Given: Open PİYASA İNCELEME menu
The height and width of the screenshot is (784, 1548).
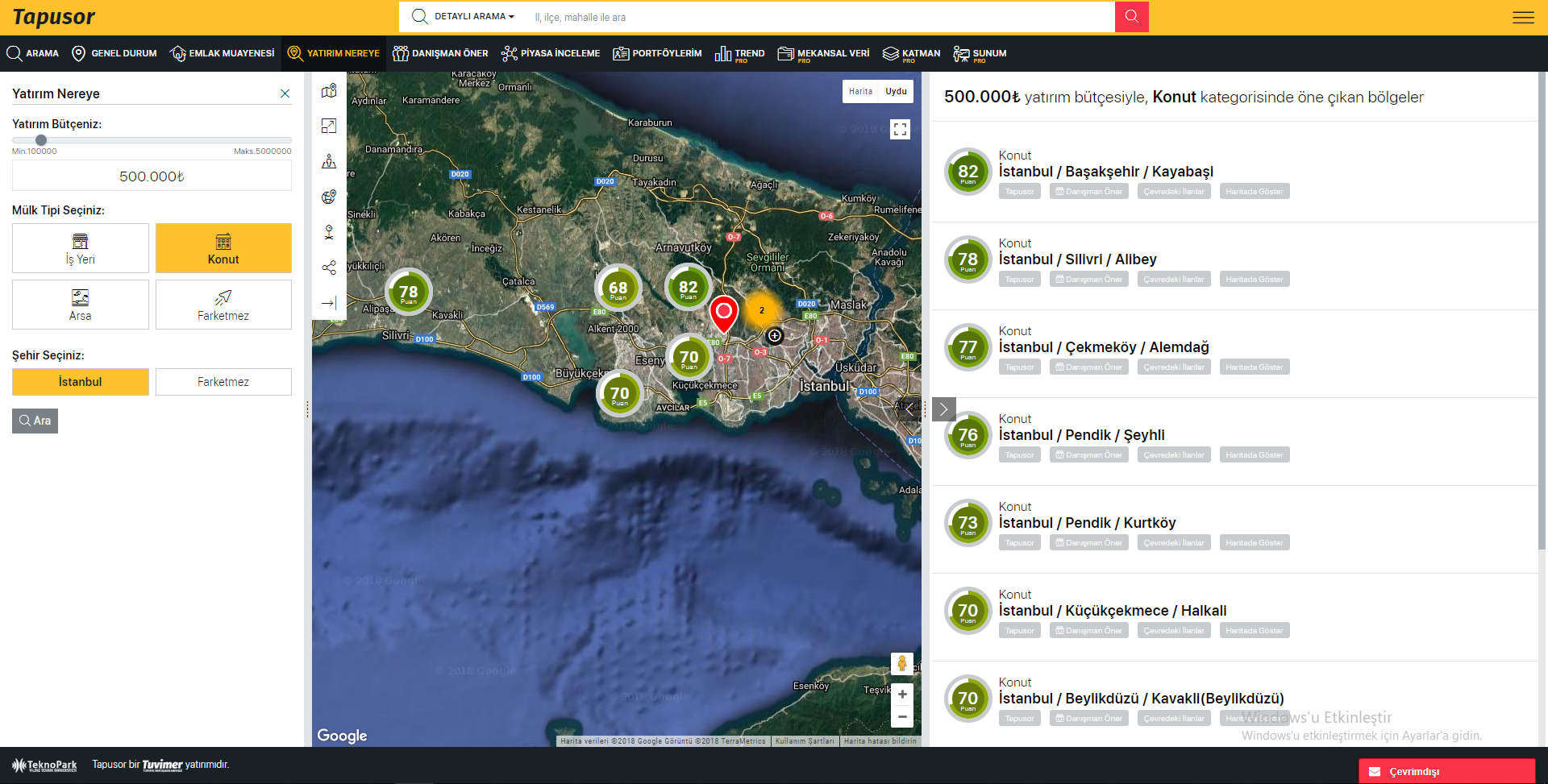Looking at the screenshot, I should 551,53.
